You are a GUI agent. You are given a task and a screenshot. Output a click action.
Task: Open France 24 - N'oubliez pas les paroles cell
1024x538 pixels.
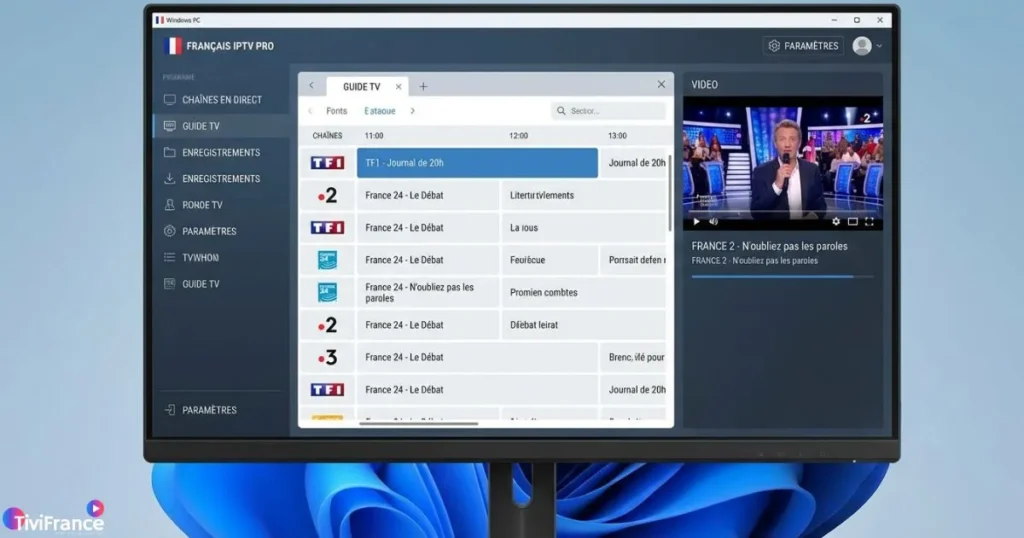[x=428, y=293]
